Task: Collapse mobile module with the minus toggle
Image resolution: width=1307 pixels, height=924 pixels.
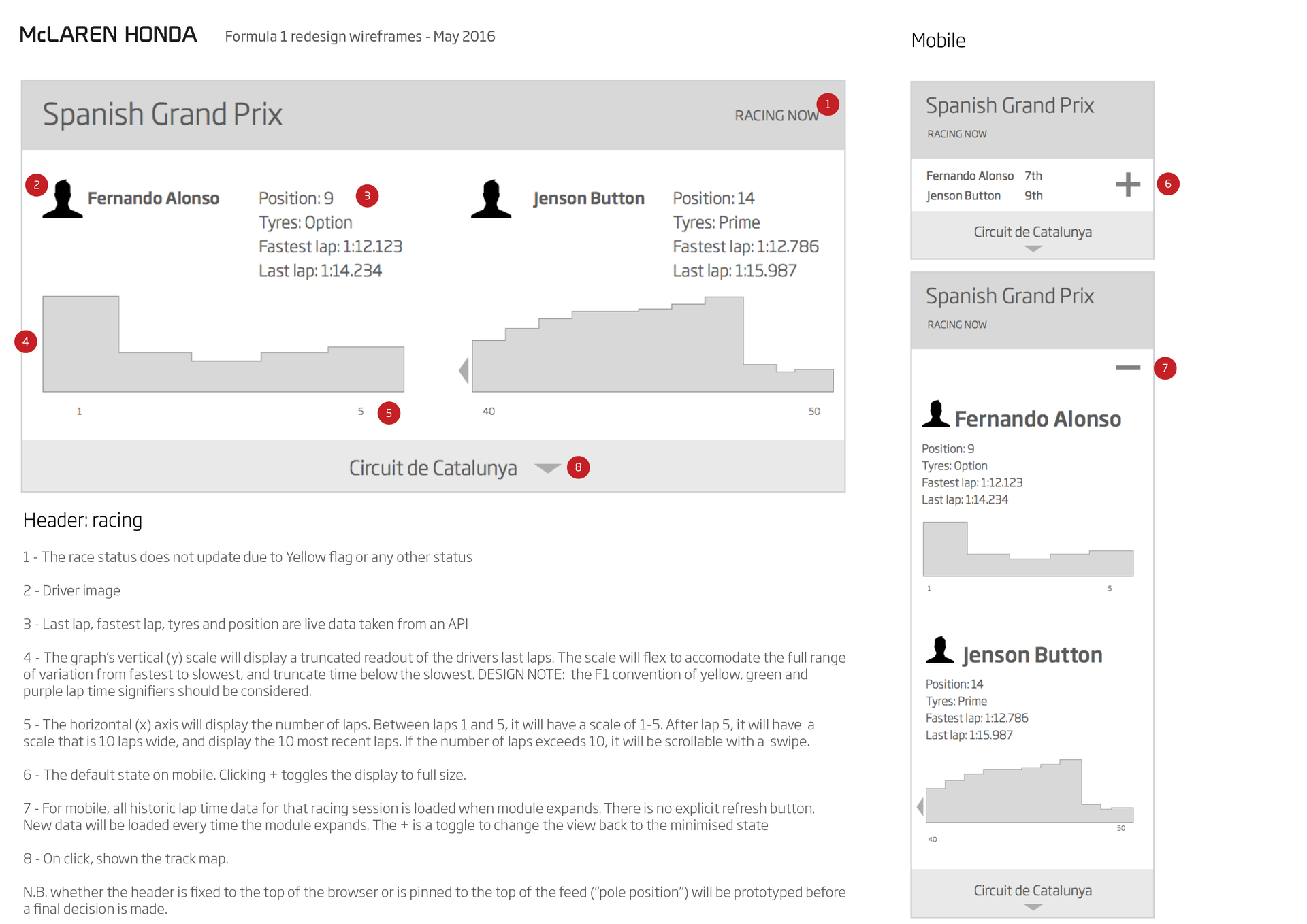Action: click(x=1128, y=368)
